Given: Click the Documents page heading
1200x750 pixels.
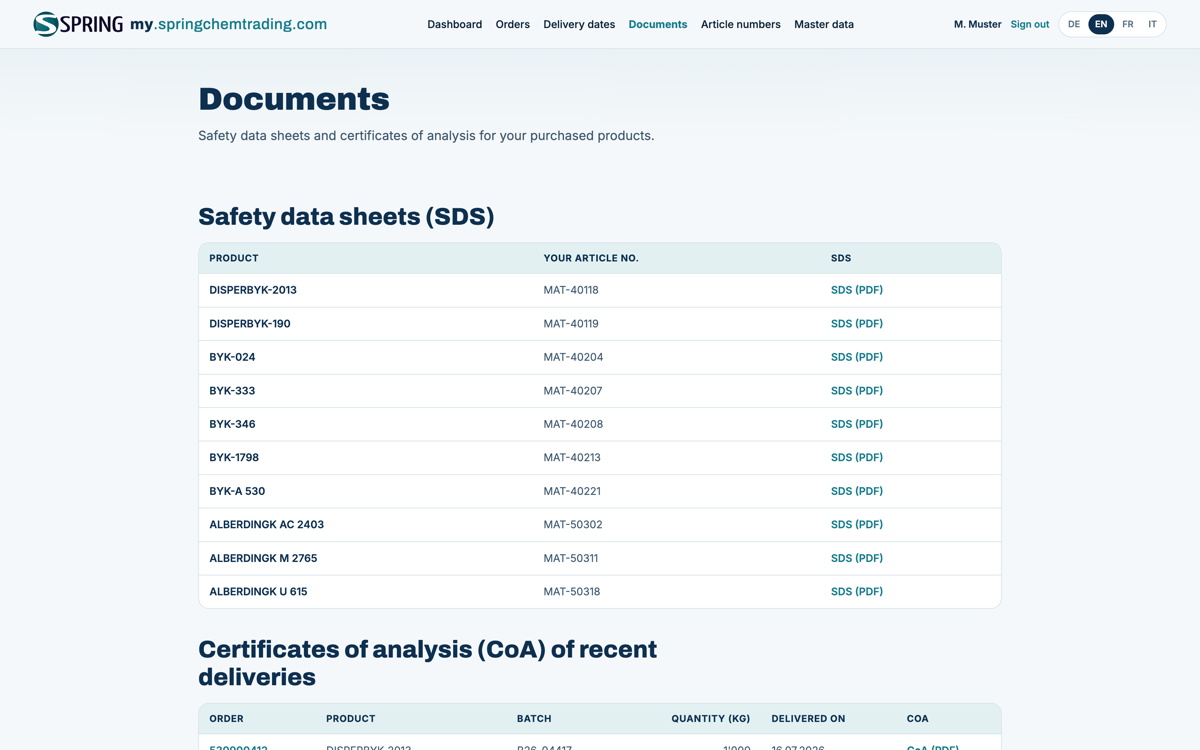Looking at the screenshot, I should click(294, 99).
